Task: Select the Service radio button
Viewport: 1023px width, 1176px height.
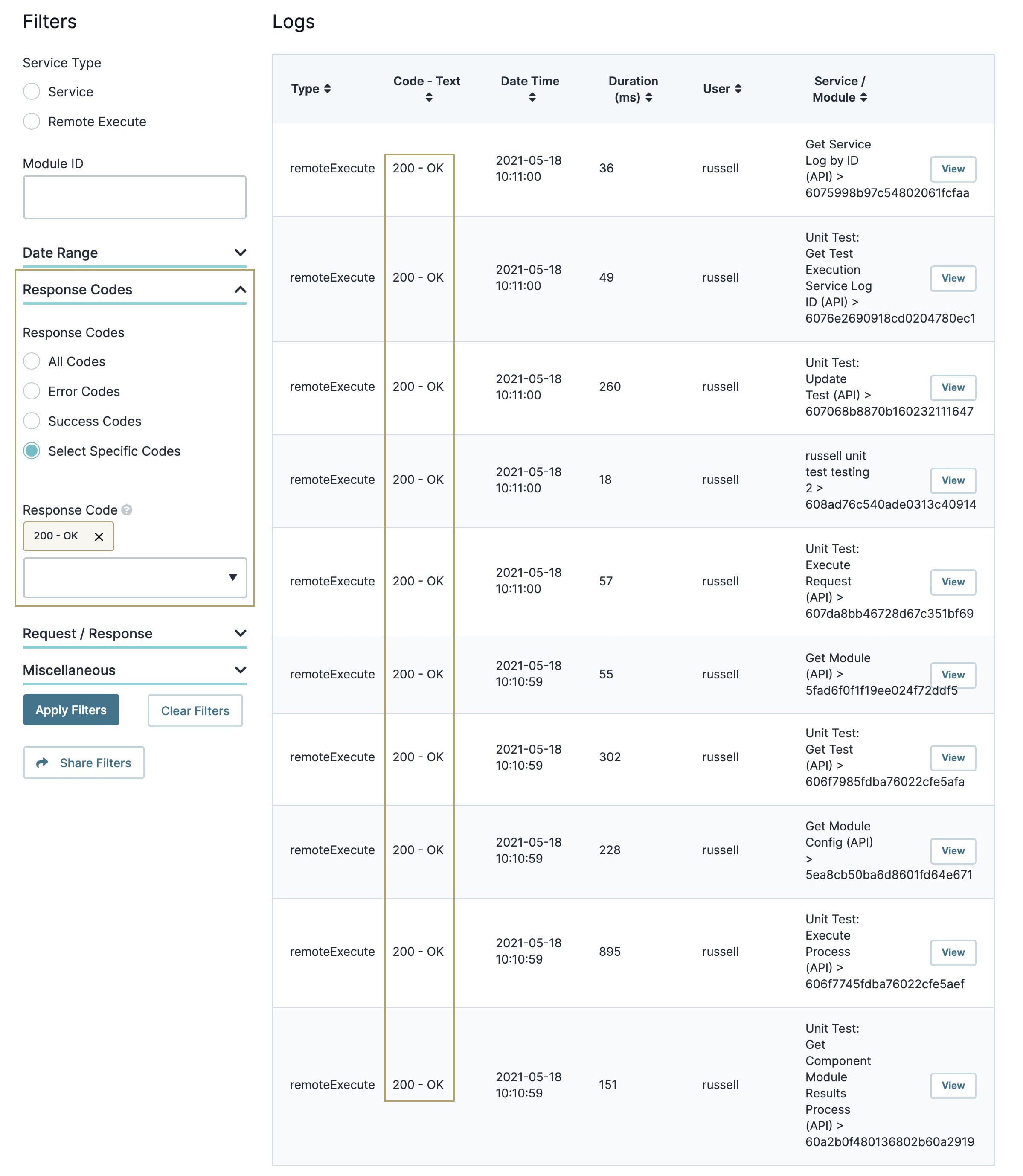Action: coord(32,91)
